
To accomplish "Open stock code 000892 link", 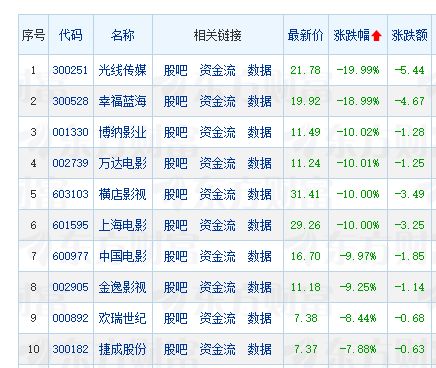I will (x=70, y=318).
